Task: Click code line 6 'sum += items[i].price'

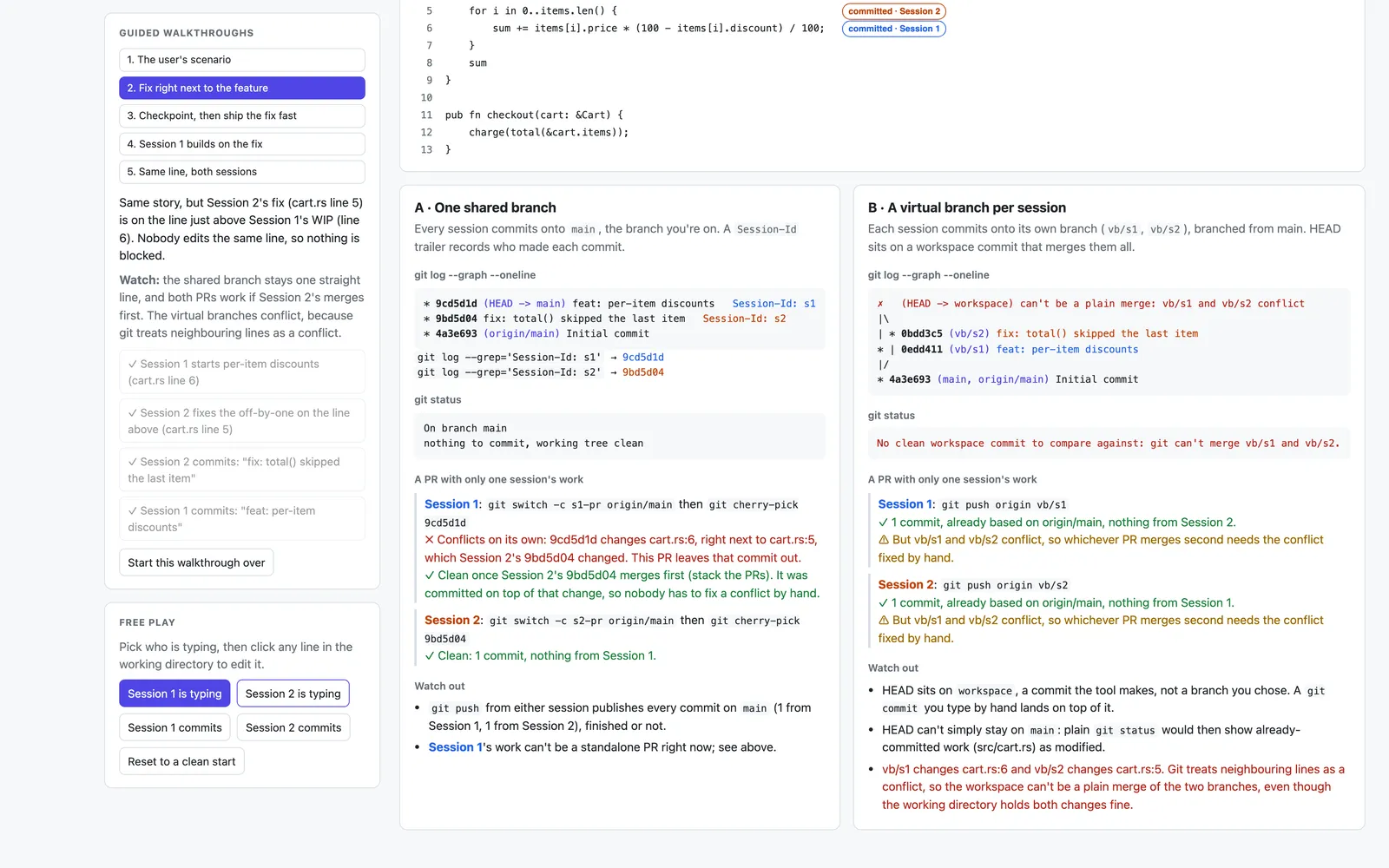Action: [658, 29]
